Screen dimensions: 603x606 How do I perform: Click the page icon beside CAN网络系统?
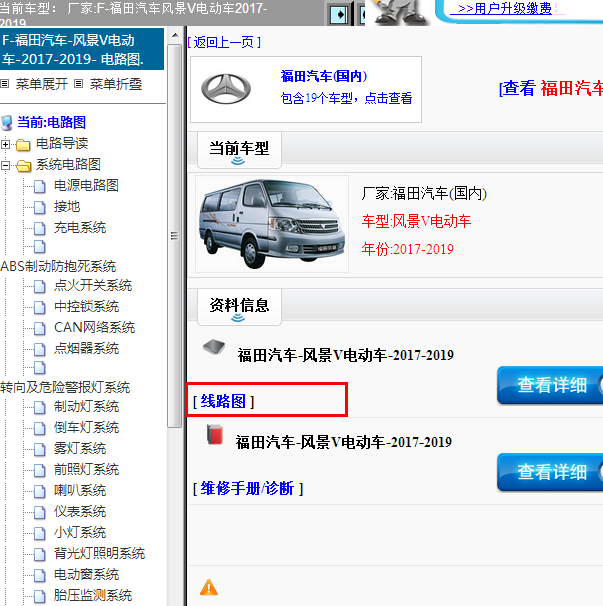[x=39, y=328]
